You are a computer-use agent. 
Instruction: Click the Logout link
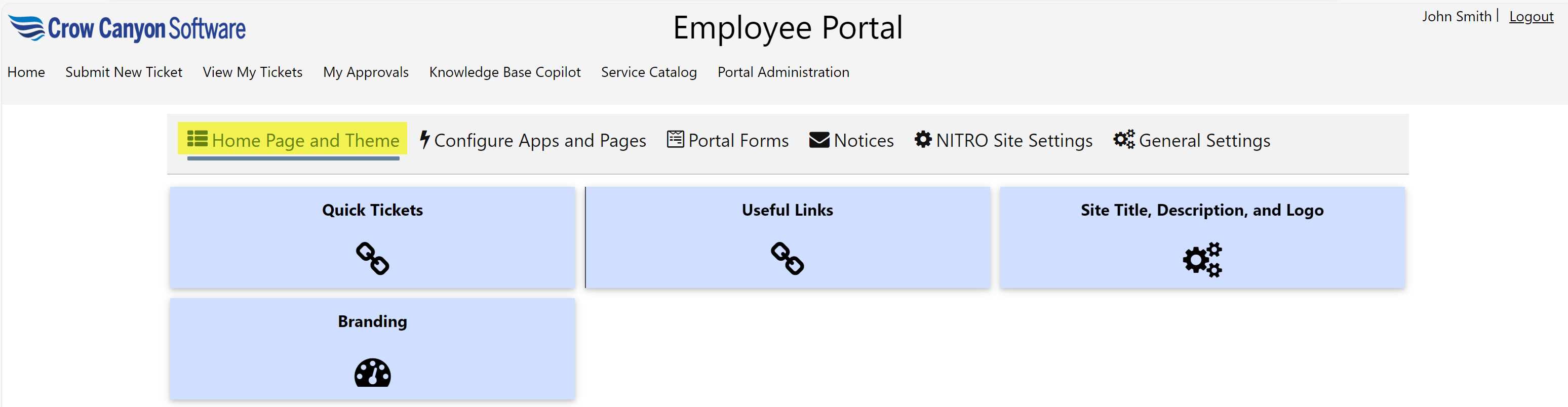coord(1531,16)
